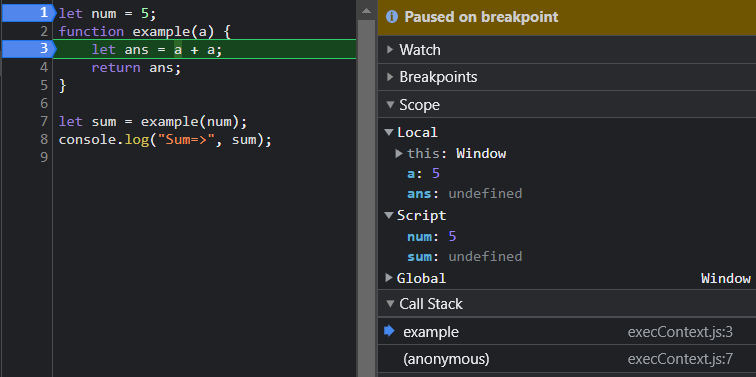This screenshot has height=377, width=756.
Task: Click the info icon beside Paused on breakpoint
Action: pos(392,17)
